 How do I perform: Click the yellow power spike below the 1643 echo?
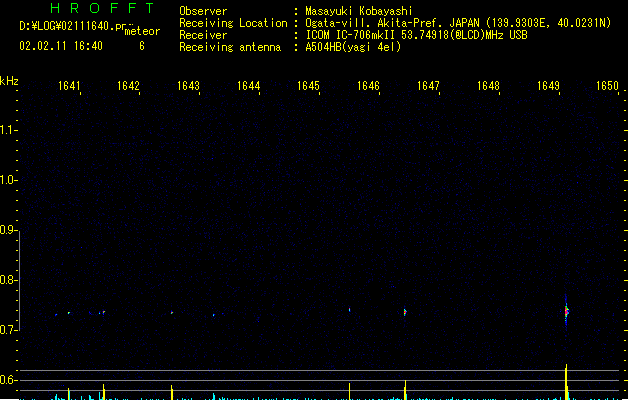(x=172, y=392)
